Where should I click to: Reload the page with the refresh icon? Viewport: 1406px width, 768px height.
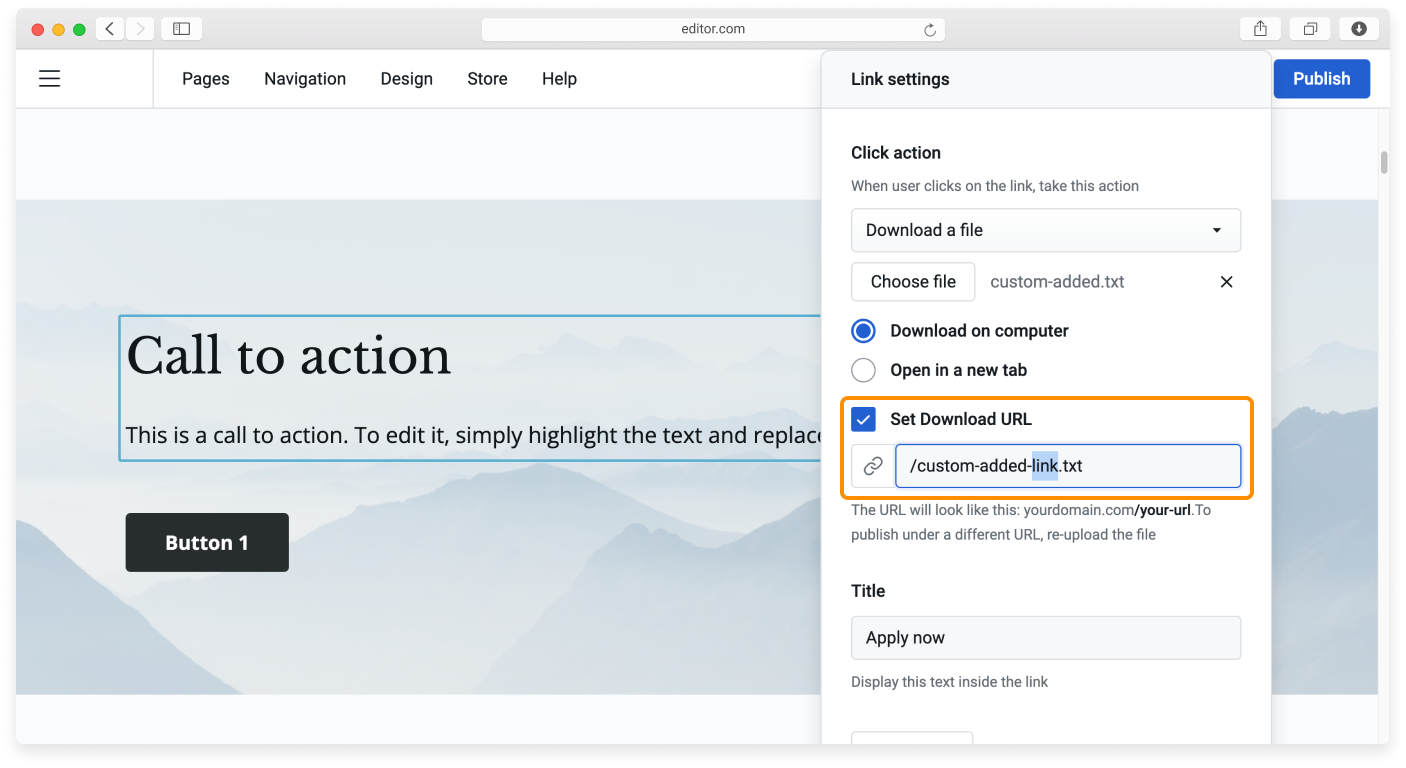pos(930,30)
